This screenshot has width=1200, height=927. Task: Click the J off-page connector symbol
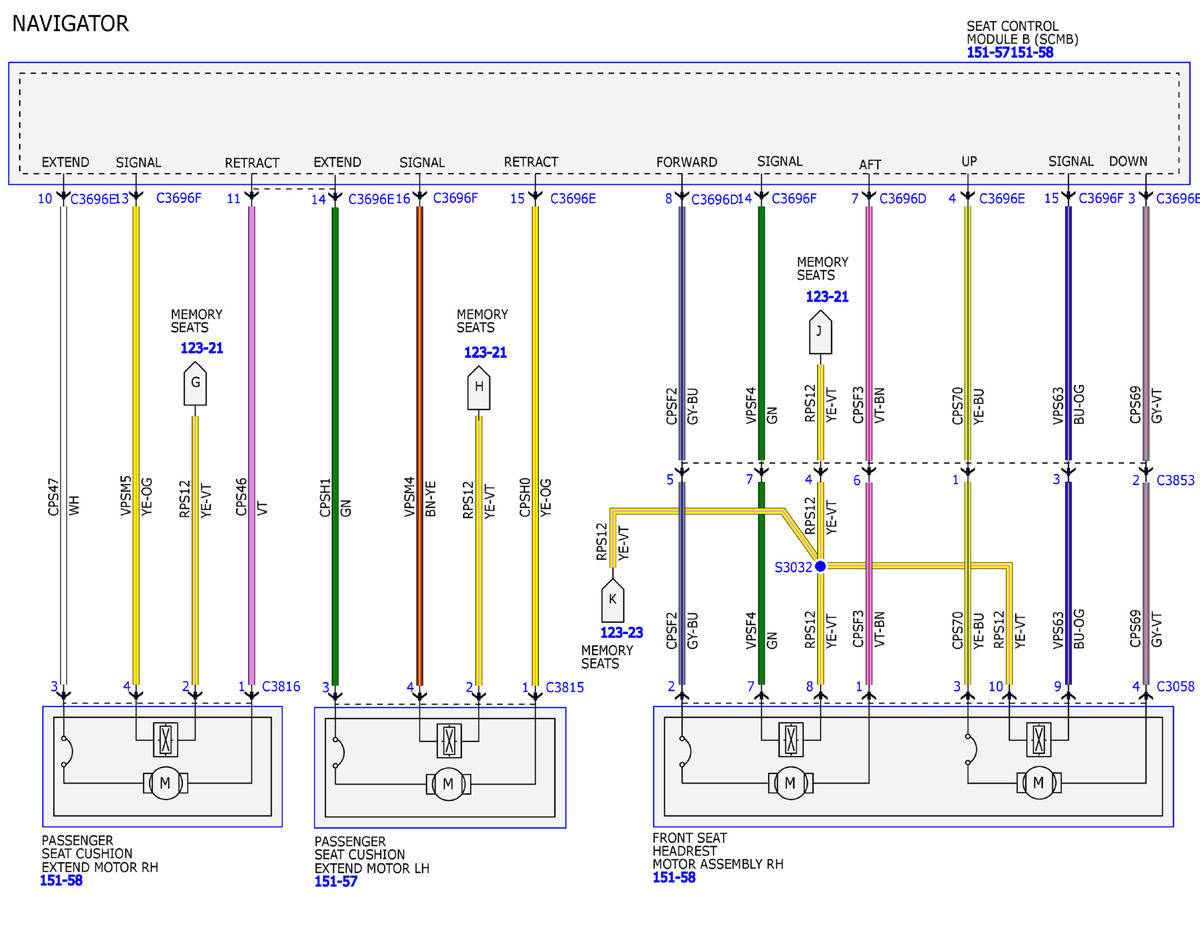(820, 334)
